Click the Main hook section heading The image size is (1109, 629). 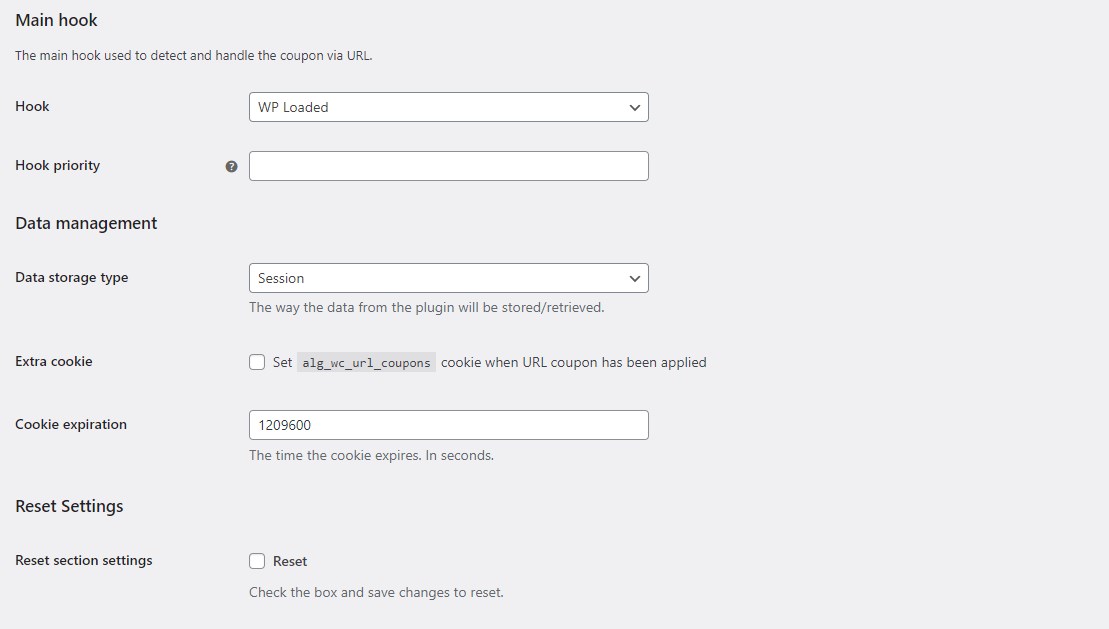[x=56, y=19]
